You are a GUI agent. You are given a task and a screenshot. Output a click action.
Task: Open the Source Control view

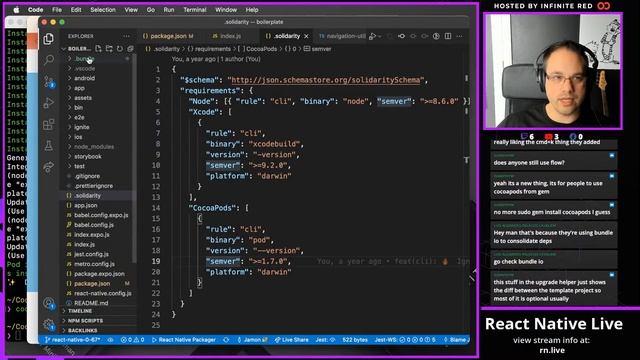click(x=49, y=81)
